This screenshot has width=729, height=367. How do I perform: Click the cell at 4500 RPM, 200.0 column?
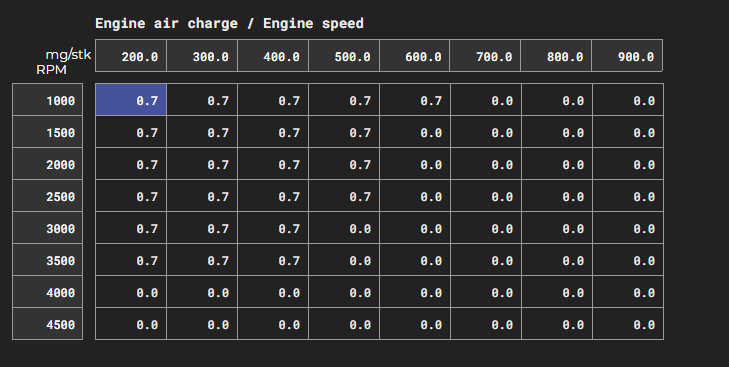pos(131,324)
